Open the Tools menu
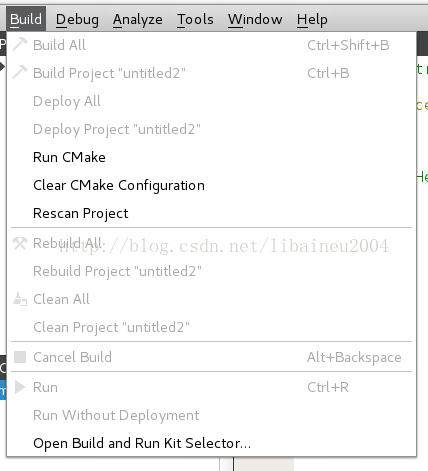Image resolution: width=428 pixels, height=471 pixels. pyautogui.click(x=195, y=19)
